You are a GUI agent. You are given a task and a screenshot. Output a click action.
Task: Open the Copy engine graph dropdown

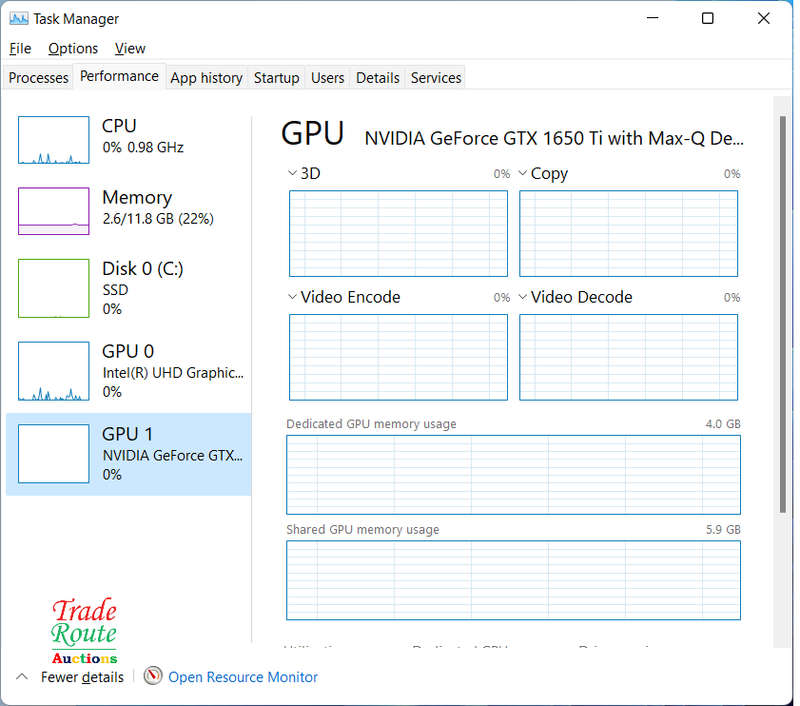click(522, 173)
